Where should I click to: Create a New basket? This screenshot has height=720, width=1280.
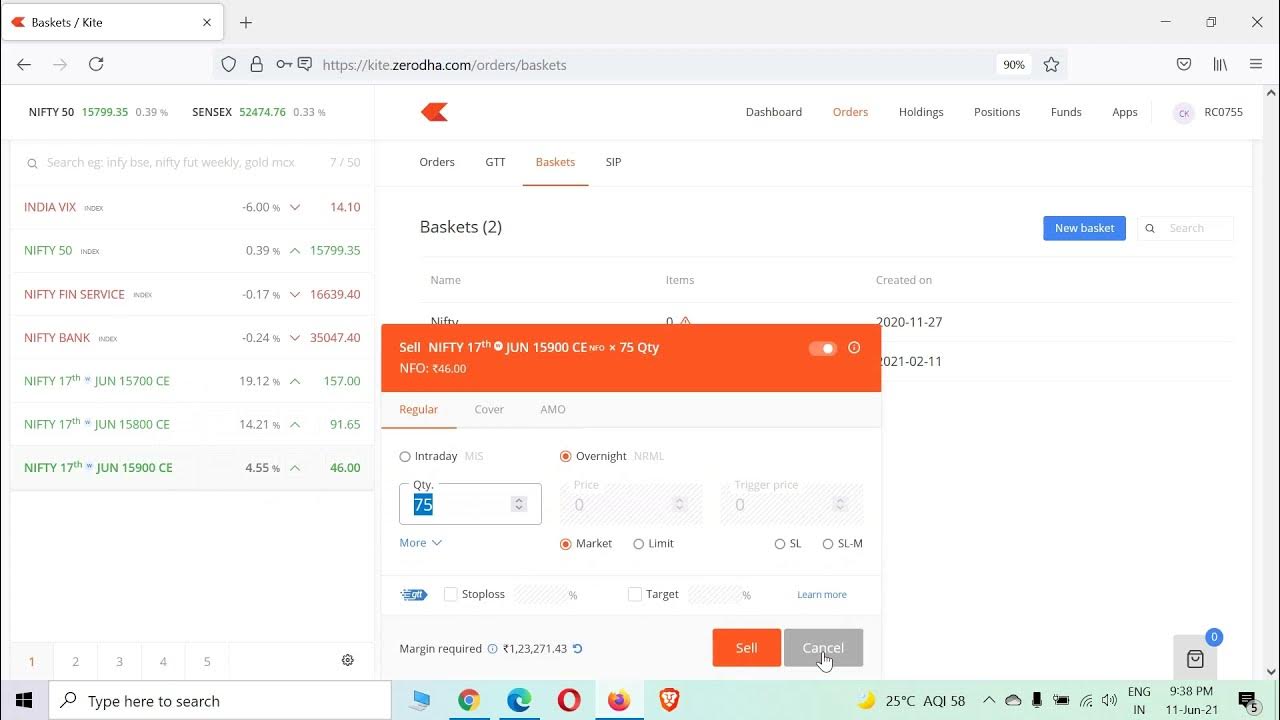[1085, 228]
